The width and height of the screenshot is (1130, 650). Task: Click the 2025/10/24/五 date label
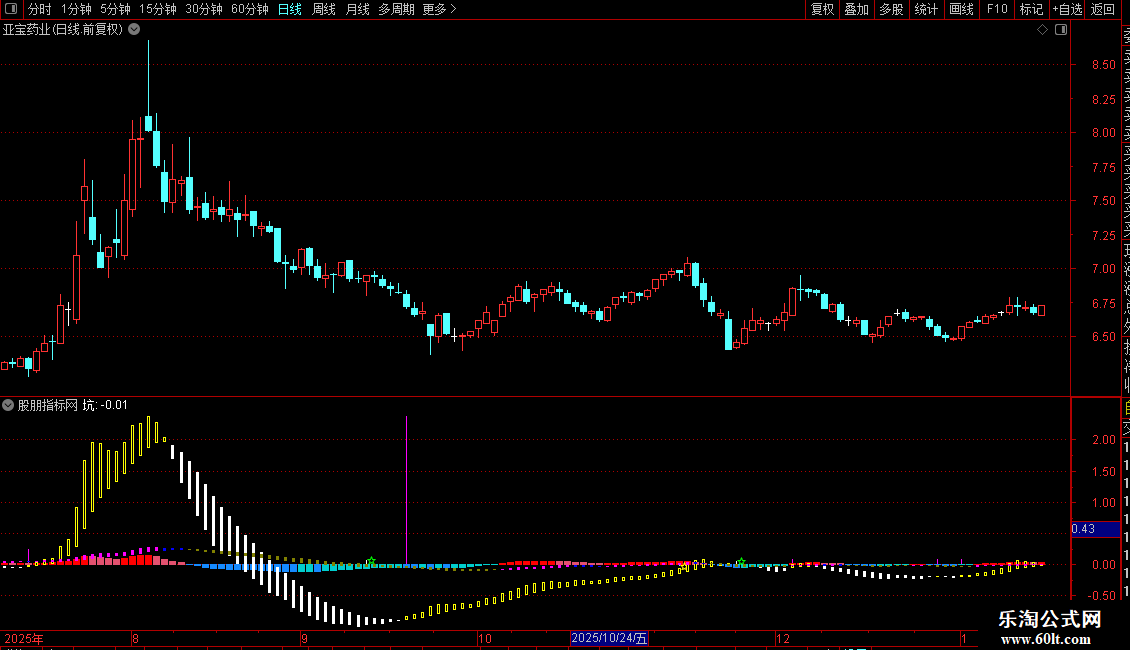pos(609,638)
